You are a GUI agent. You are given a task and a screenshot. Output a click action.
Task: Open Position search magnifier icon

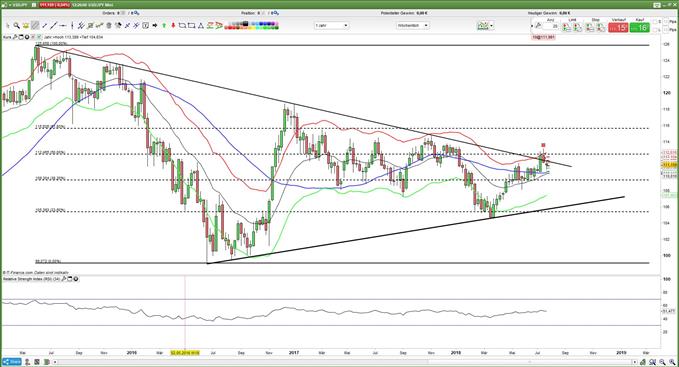click(276, 13)
